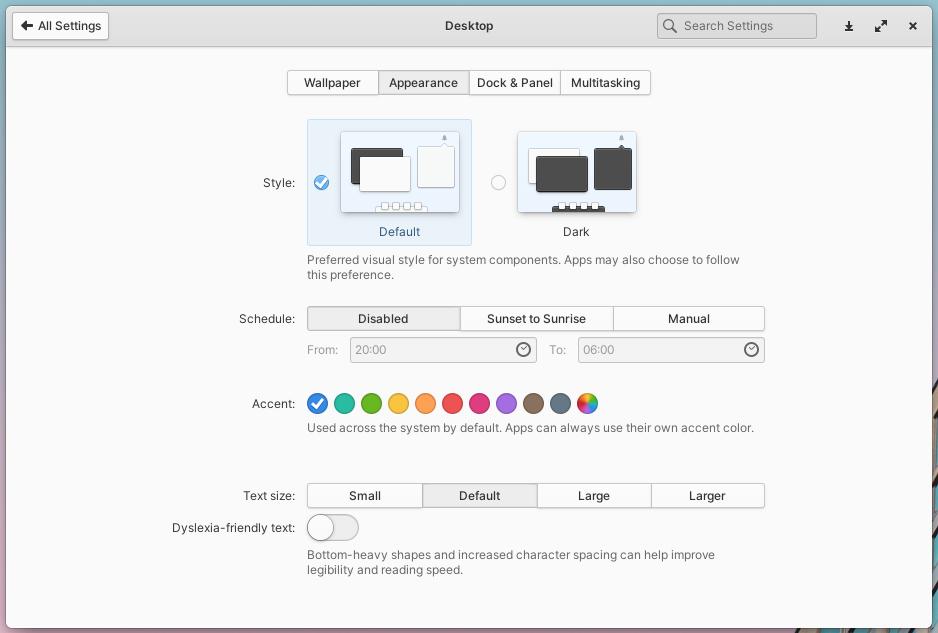Set schedule to Sunset to Sunrise
The height and width of the screenshot is (633, 938).
pos(536,318)
